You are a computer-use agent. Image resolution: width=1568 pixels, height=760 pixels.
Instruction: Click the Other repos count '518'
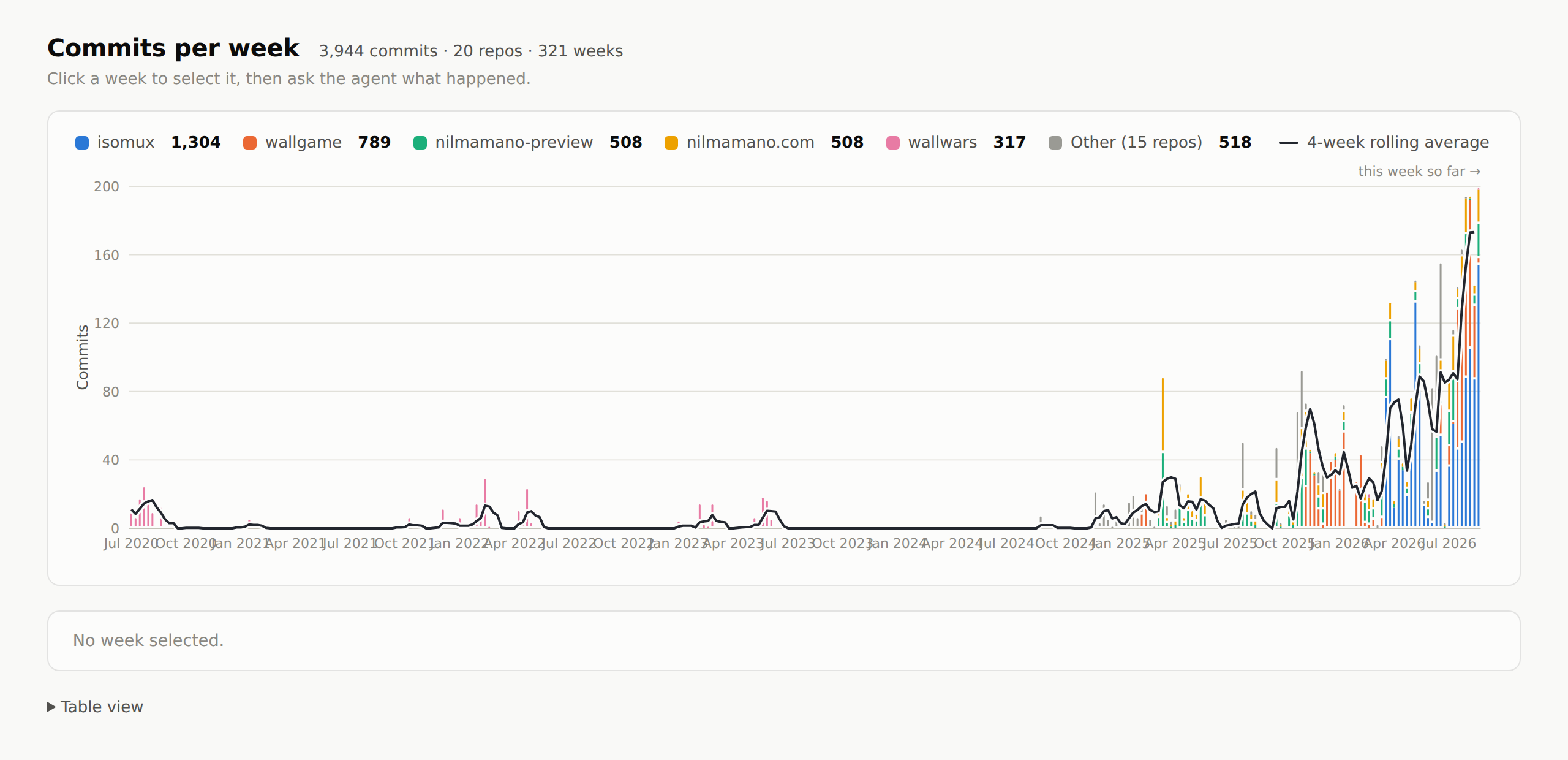[1235, 142]
